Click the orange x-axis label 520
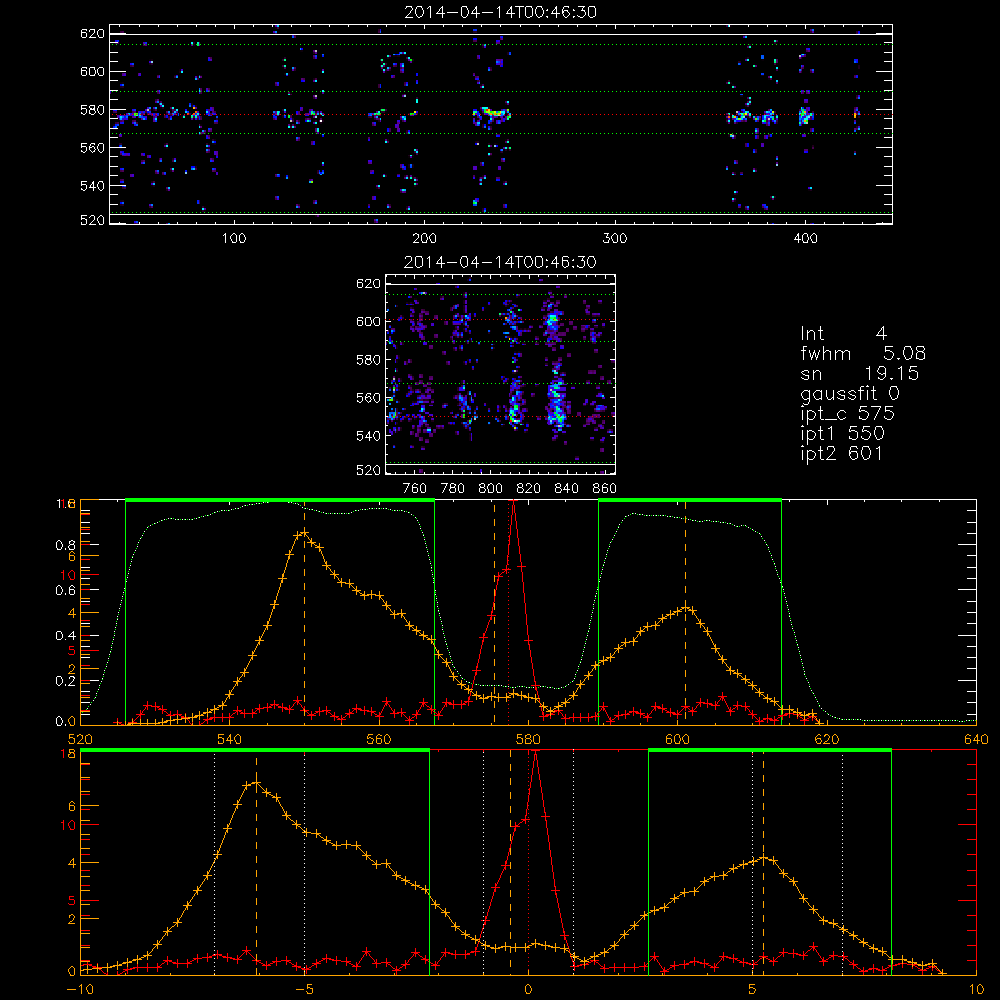This screenshot has width=1000, height=1000. click(x=80, y=739)
